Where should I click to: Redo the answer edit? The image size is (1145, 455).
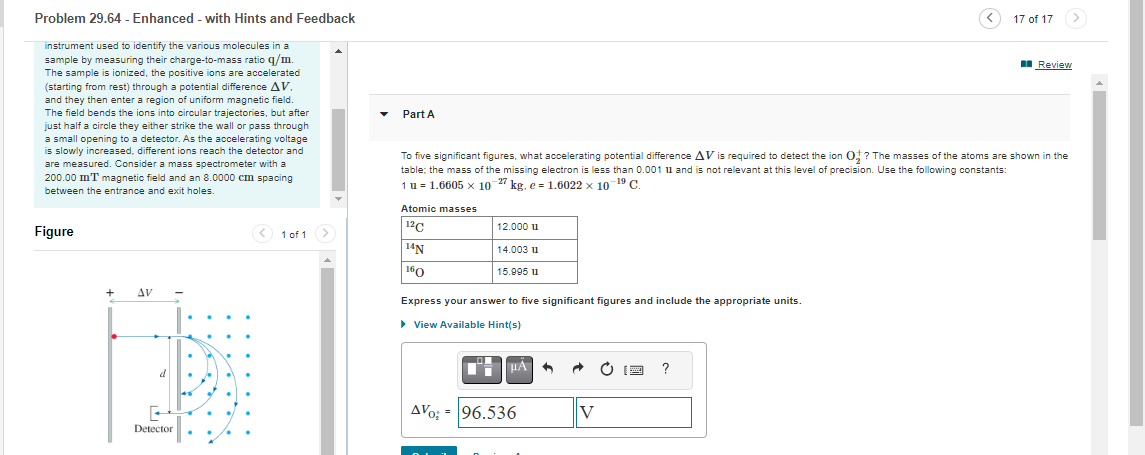coord(578,370)
